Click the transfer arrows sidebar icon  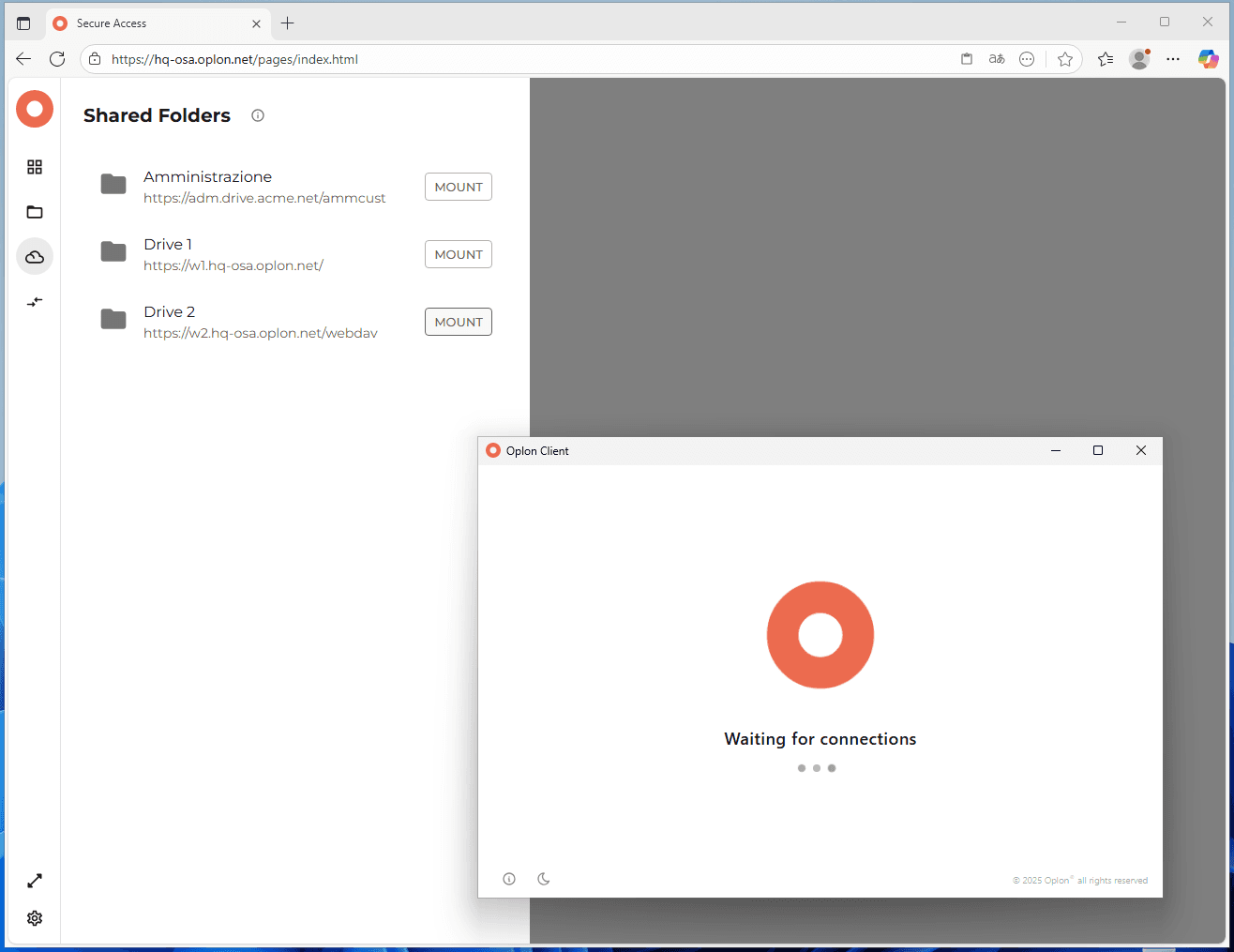[35, 302]
